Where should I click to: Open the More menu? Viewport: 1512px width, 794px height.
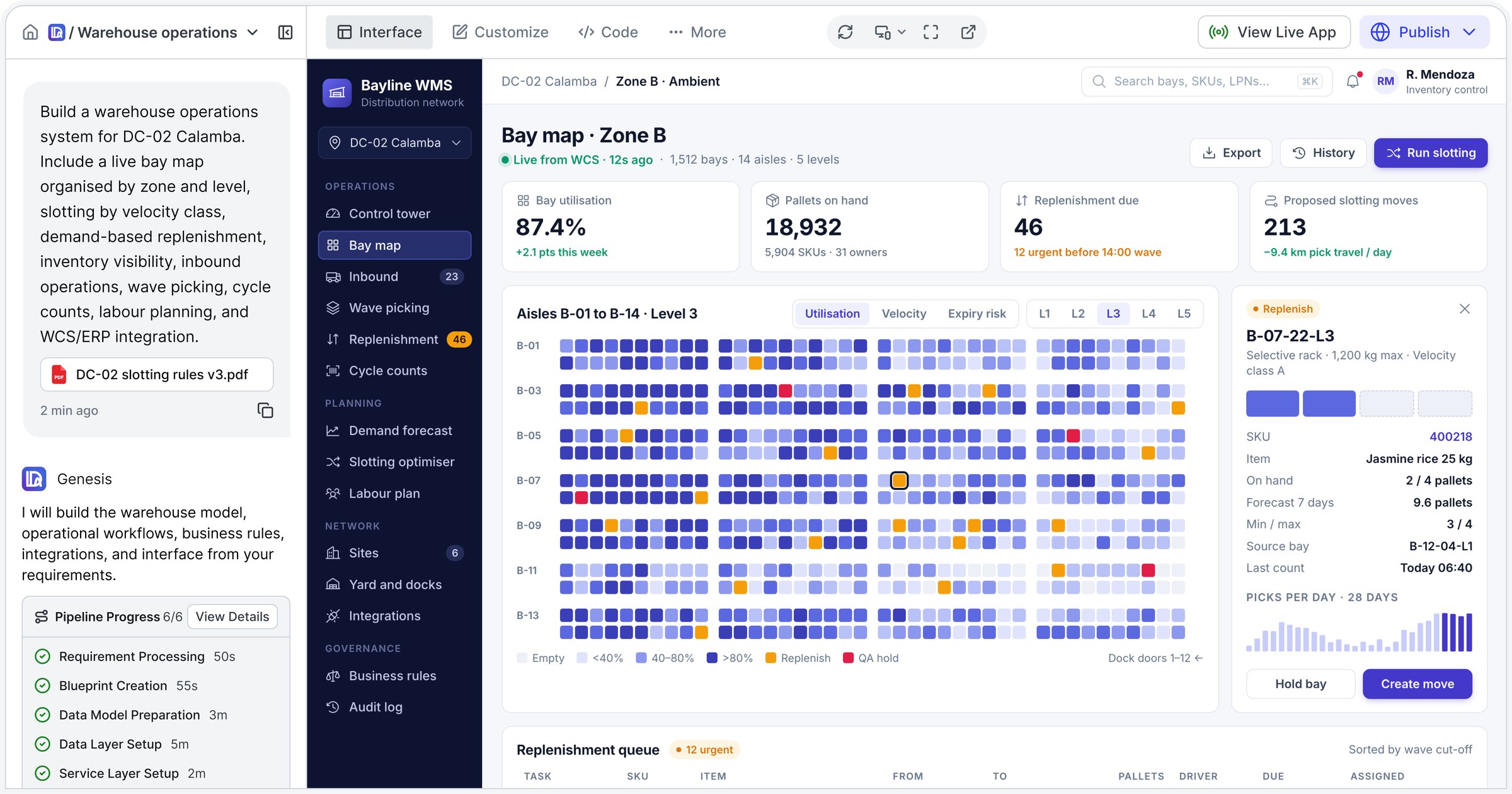click(697, 32)
